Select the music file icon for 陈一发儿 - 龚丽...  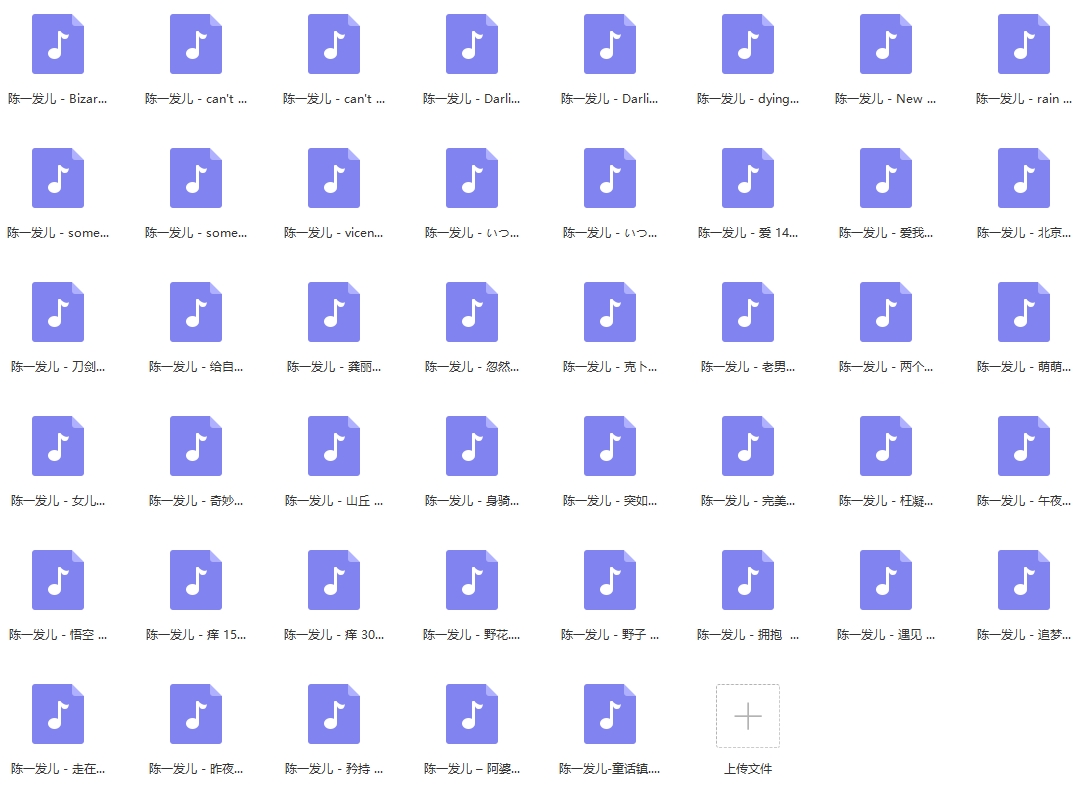(334, 313)
